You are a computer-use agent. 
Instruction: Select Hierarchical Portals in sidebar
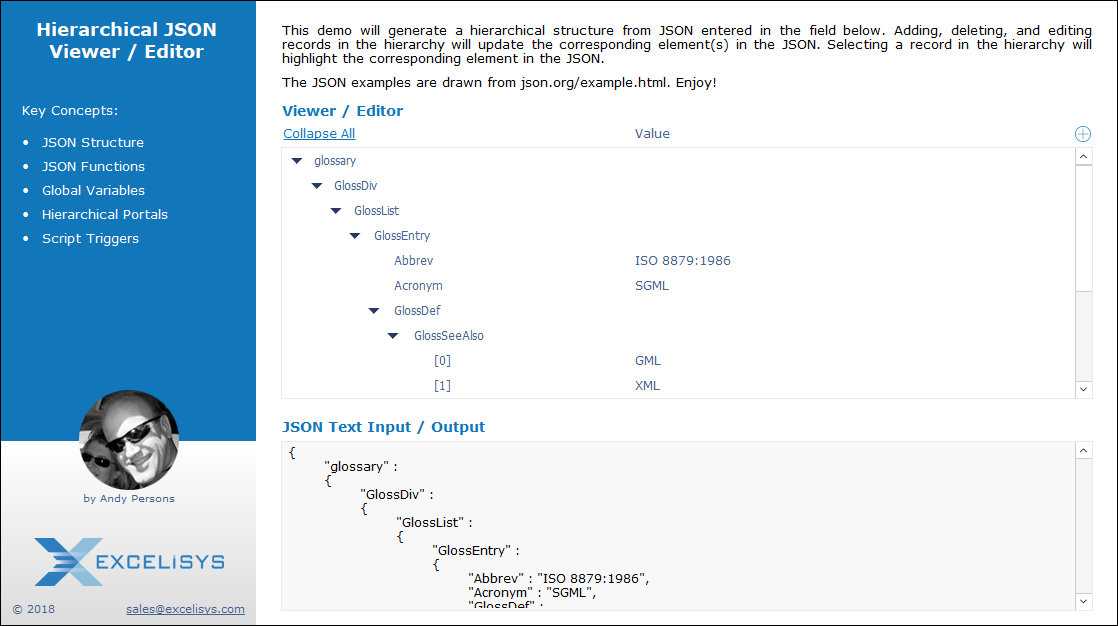[x=105, y=215]
